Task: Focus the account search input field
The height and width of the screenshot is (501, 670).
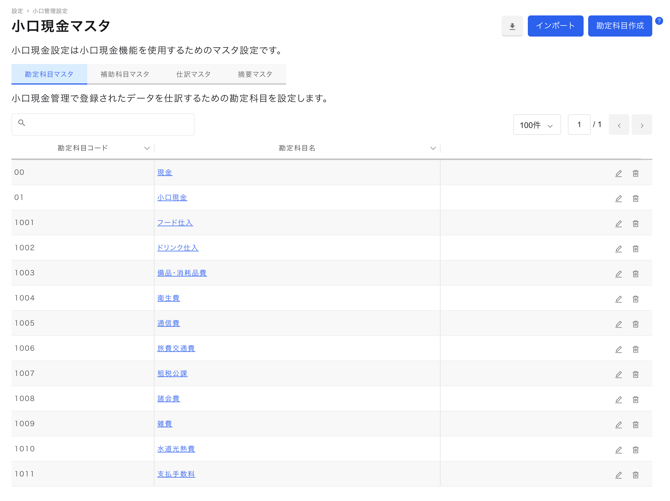Action: point(103,124)
